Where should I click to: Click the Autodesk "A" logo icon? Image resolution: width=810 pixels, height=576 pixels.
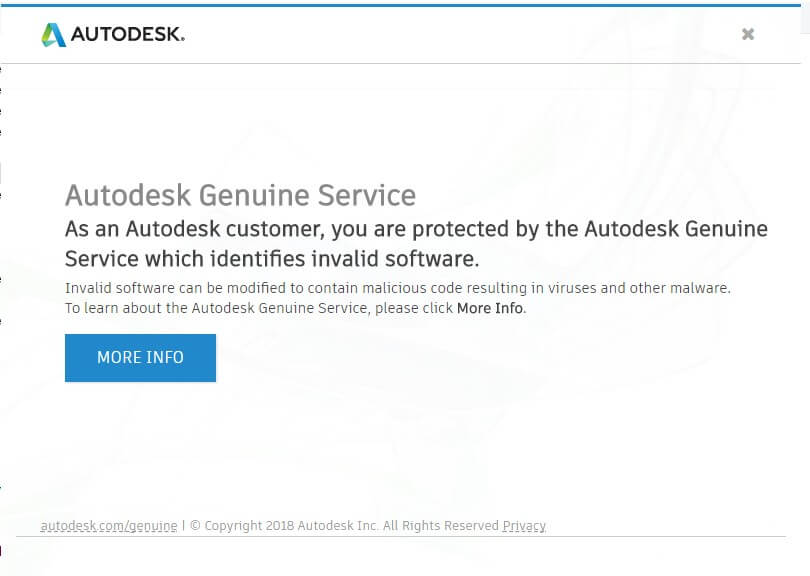point(53,35)
